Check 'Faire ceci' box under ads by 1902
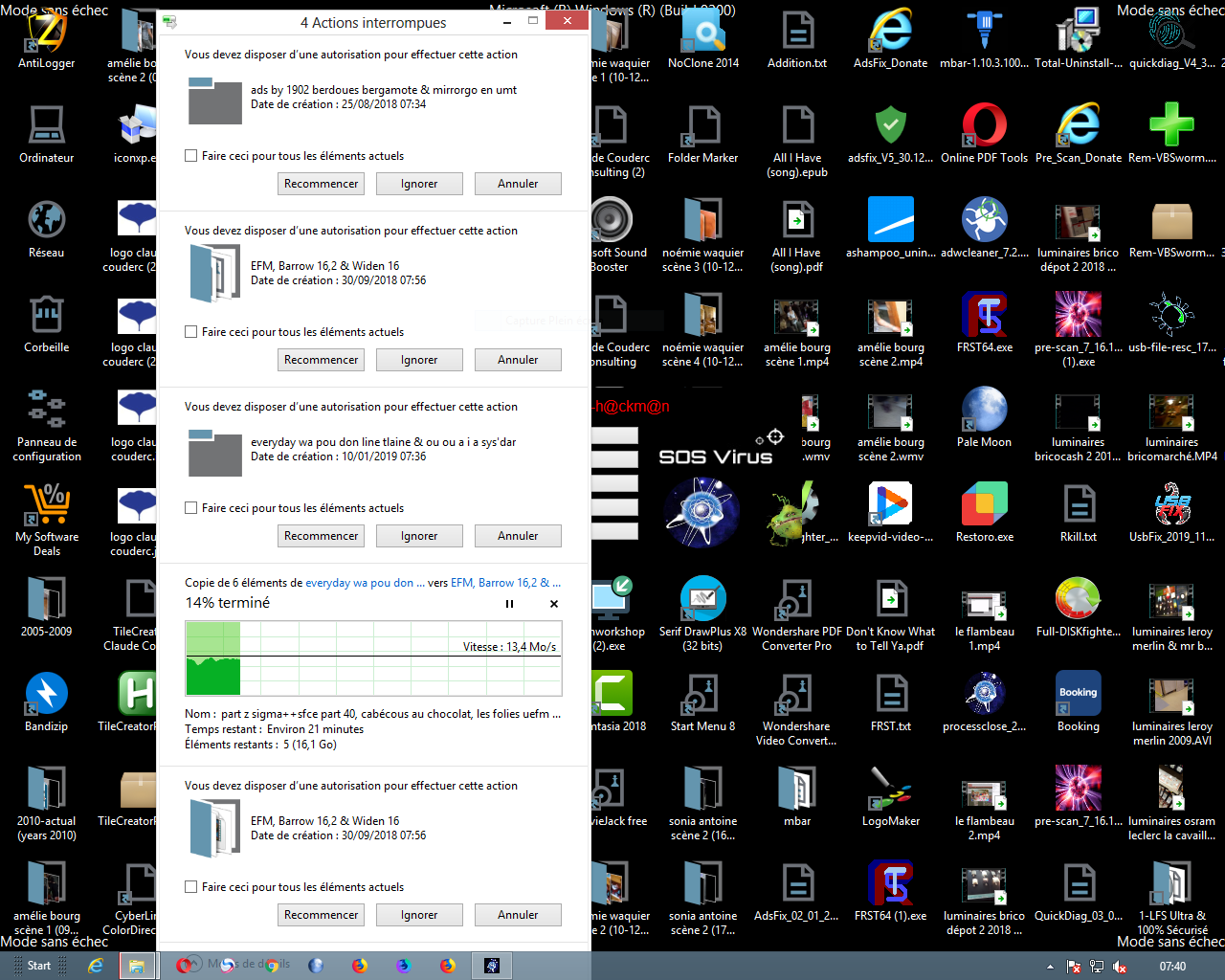Screen dimensions: 1225x980 pos(191,156)
